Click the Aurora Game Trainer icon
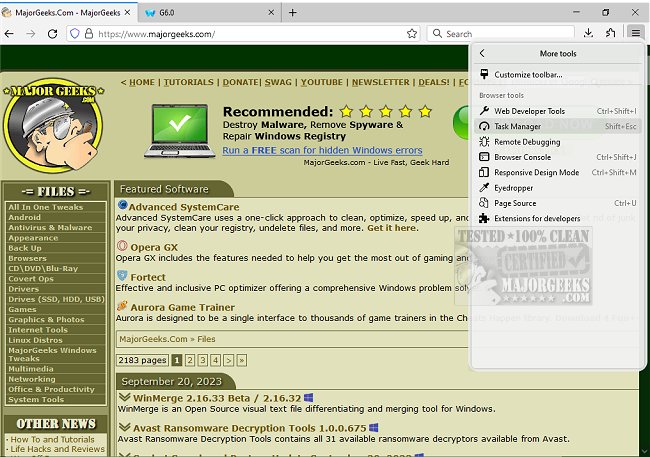Viewport: 650px width, 457px height. [122, 306]
